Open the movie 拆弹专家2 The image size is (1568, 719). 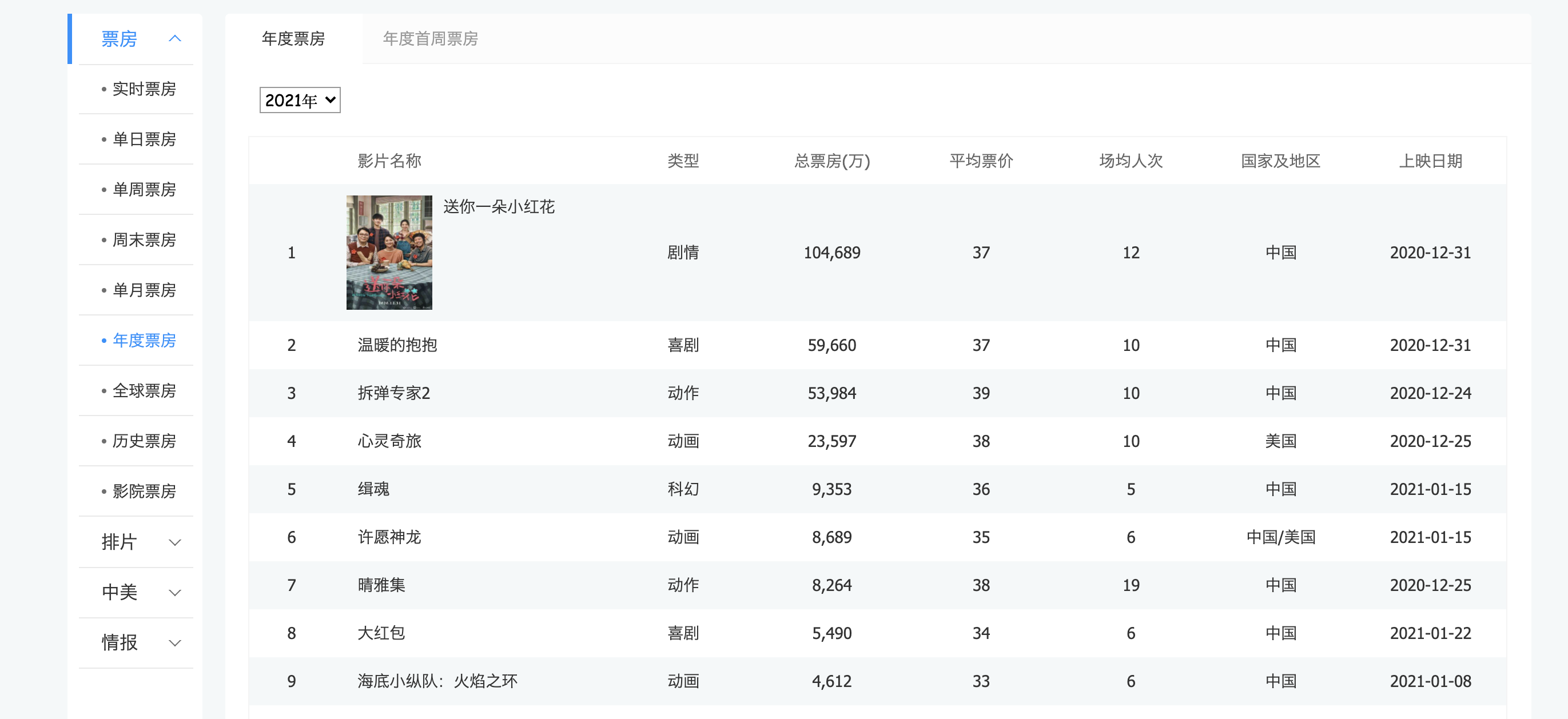click(393, 394)
